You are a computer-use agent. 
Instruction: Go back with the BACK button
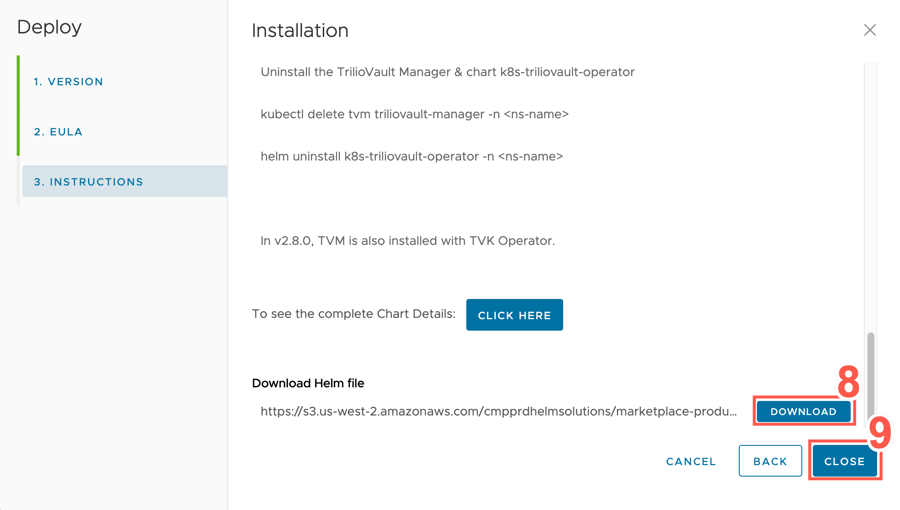(770, 462)
